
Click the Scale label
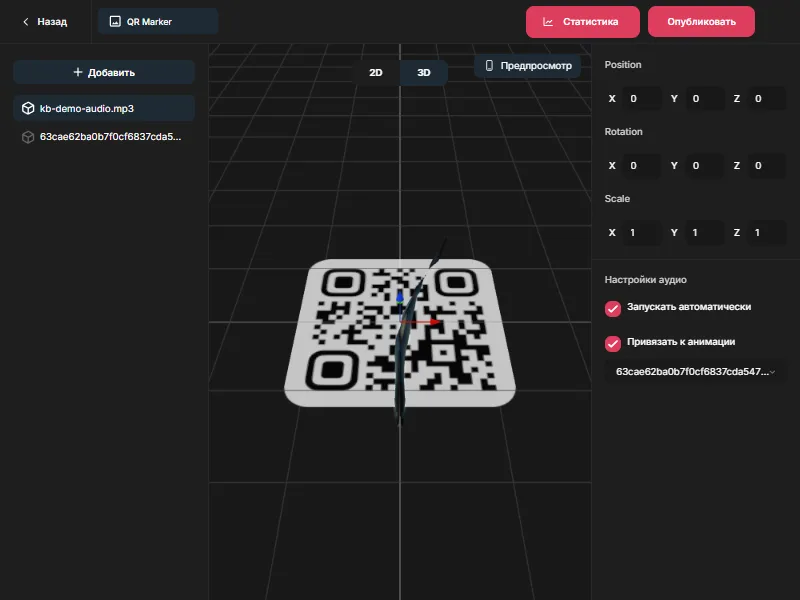617,198
